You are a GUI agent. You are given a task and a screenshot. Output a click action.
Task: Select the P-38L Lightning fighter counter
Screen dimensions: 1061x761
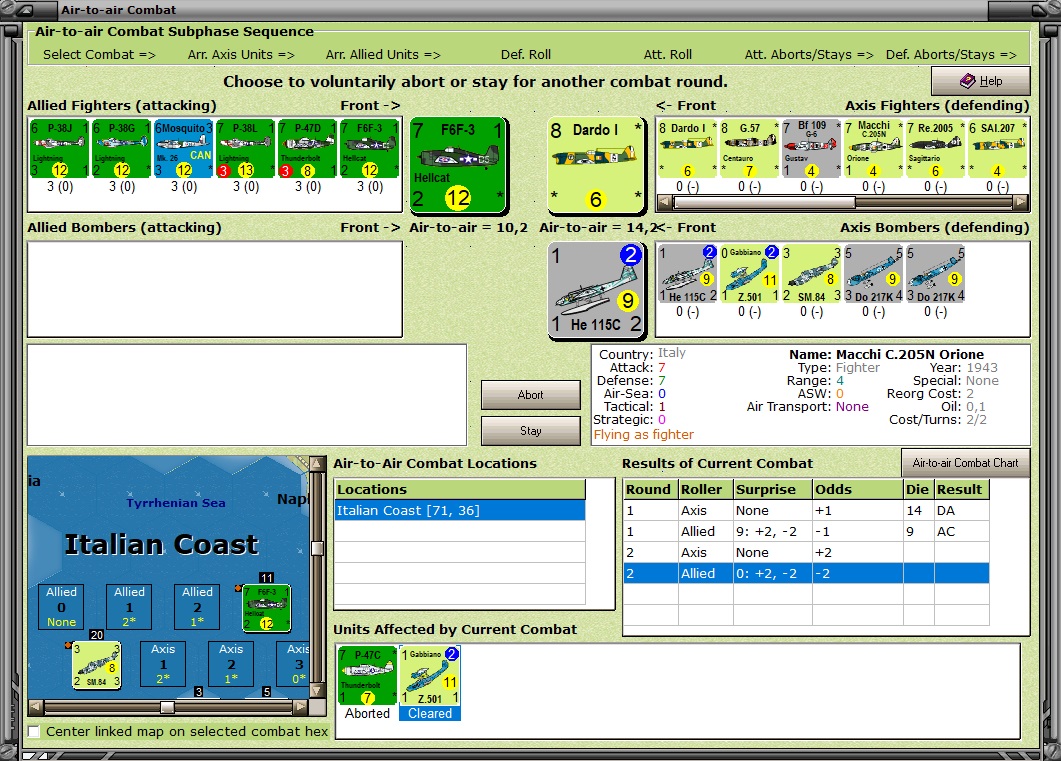246,149
